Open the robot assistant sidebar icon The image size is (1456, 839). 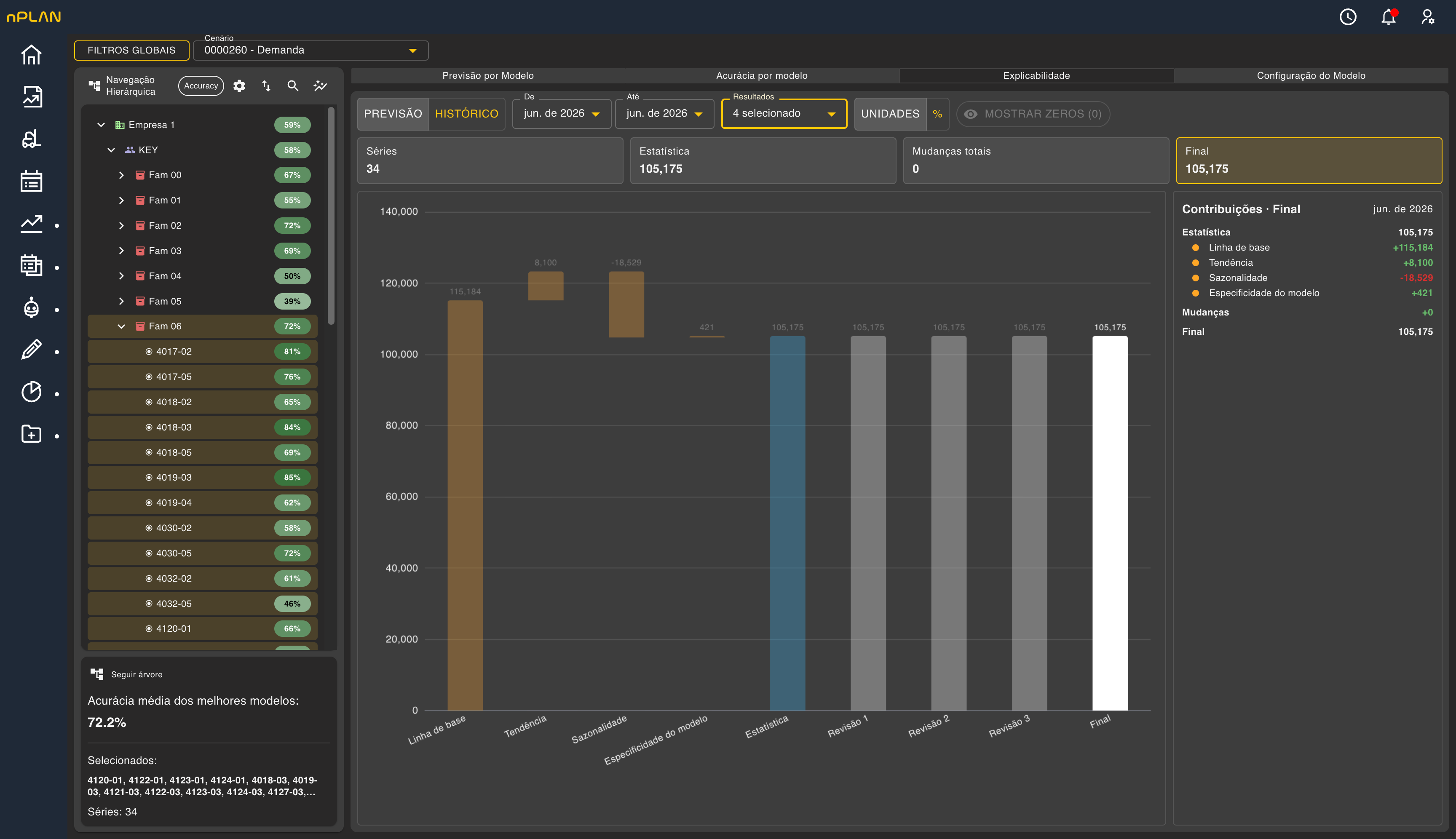(31, 308)
